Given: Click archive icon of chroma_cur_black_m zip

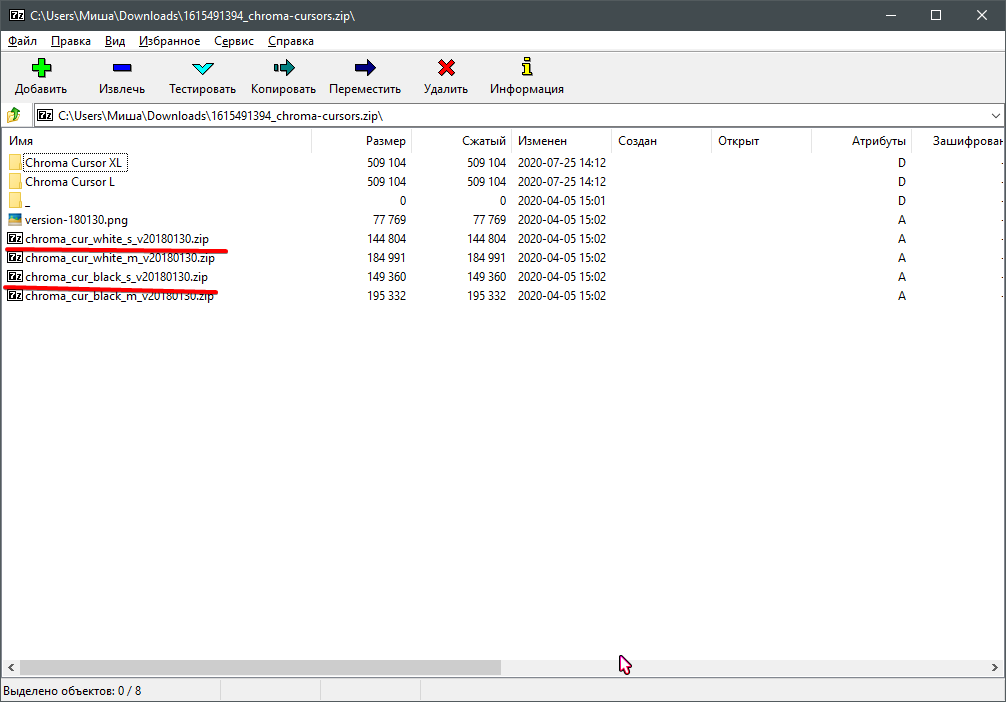Looking at the screenshot, I should (15, 295).
